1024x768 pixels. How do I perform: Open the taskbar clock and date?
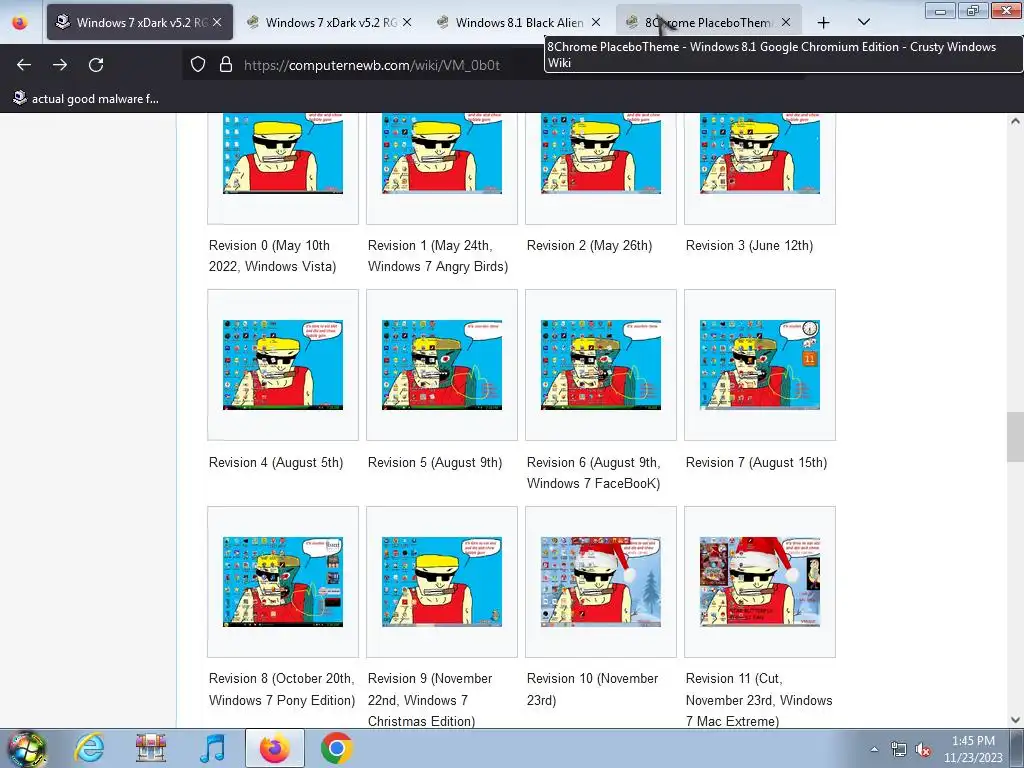click(973, 749)
